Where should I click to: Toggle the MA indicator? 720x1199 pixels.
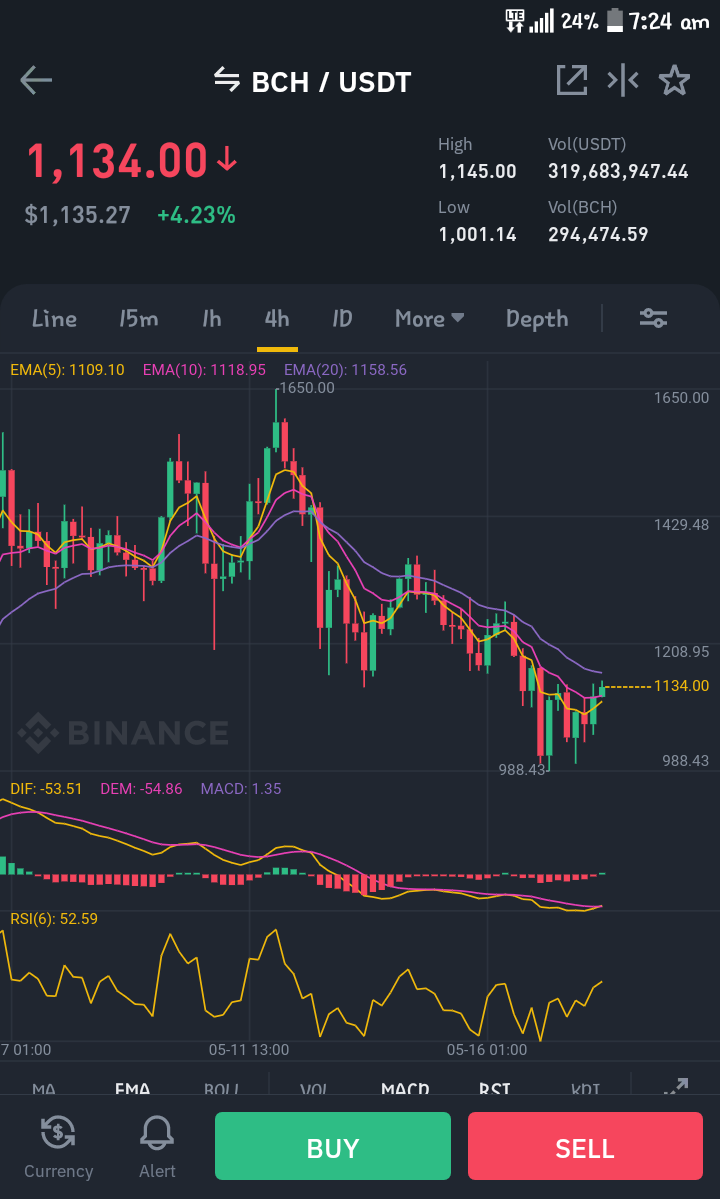click(44, 1088)
